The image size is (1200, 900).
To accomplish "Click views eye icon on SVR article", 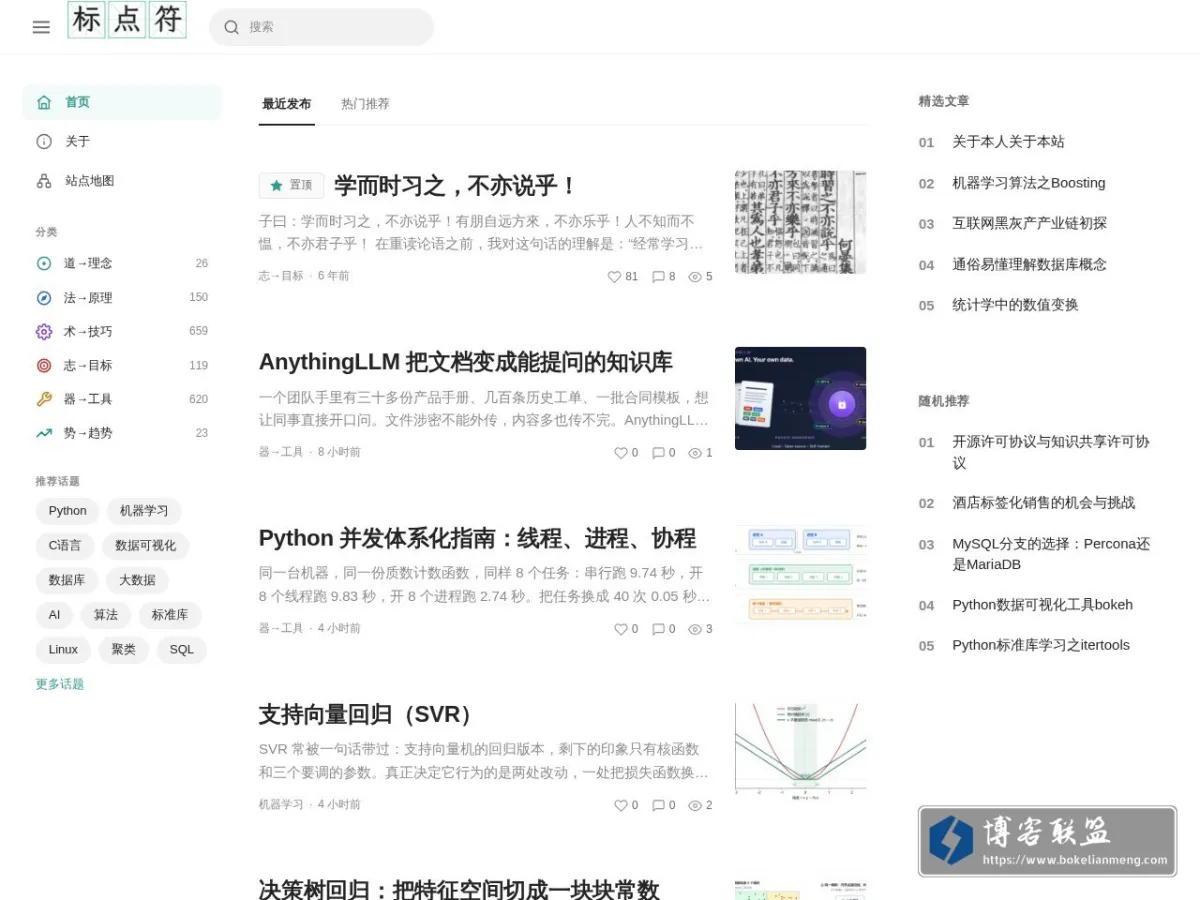I will pos(695,805).
